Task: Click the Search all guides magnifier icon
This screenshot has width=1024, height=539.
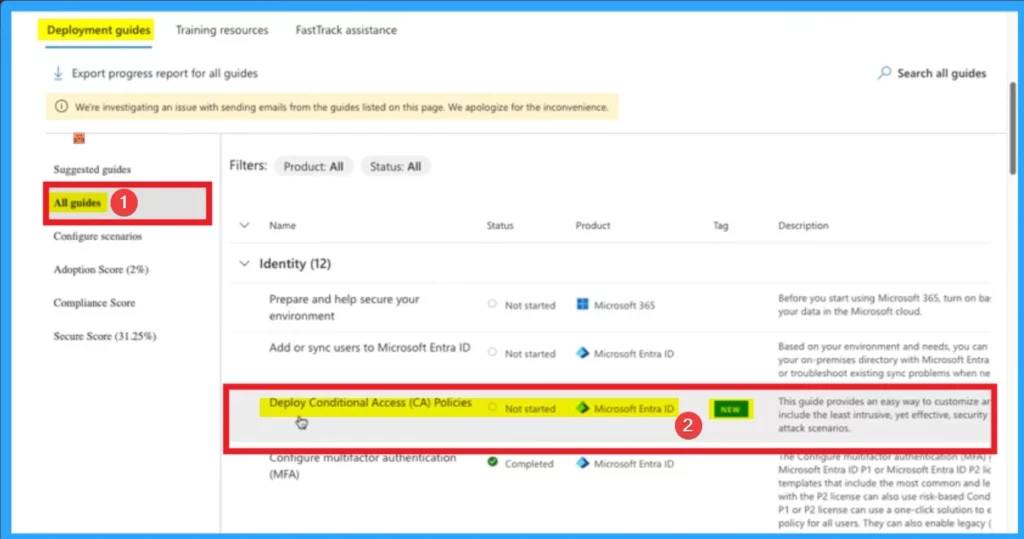Action: pos(884,73)
